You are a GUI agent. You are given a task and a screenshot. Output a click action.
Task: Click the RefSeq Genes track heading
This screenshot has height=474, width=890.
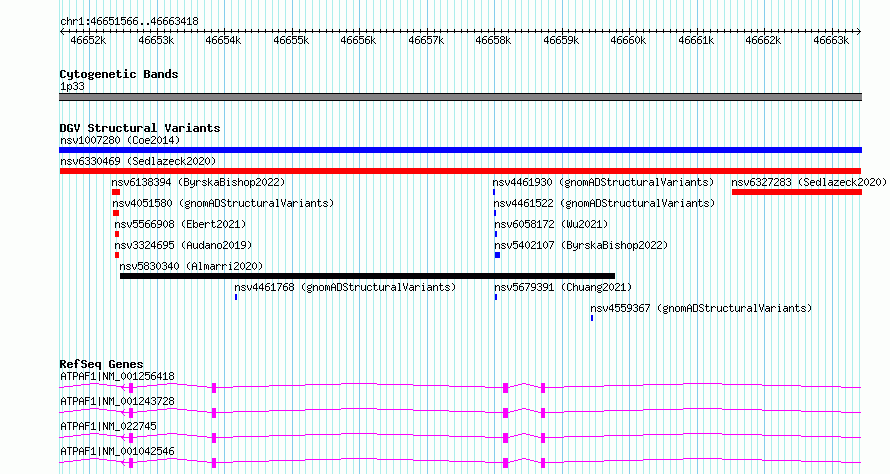click(x=101, y=364)
